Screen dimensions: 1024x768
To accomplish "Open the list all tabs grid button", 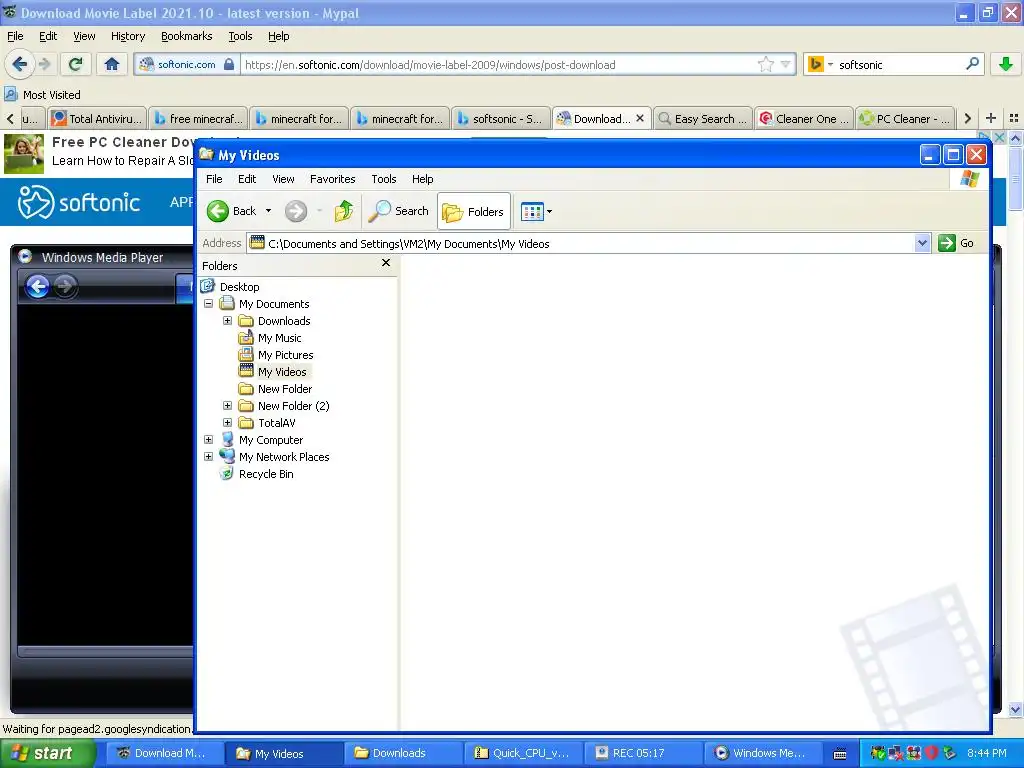I will [x=1014, y=118].
